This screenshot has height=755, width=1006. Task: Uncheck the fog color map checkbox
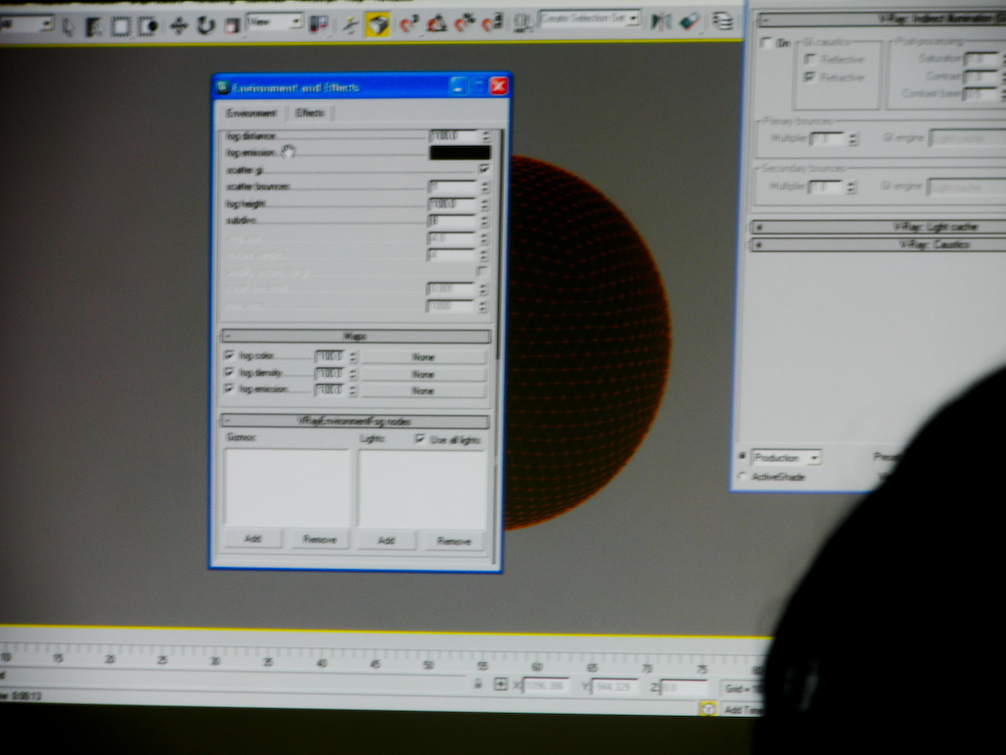point(229,355)
